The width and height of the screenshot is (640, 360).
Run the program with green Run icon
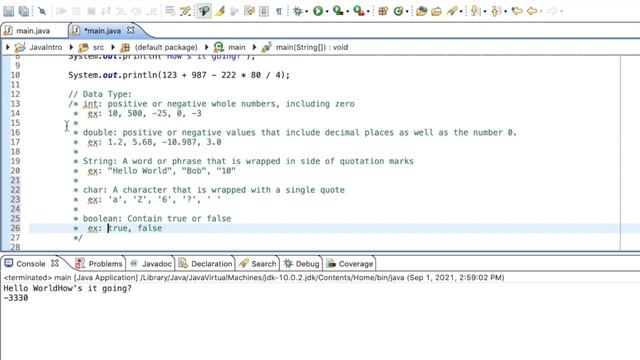click(x=318, y=11)
